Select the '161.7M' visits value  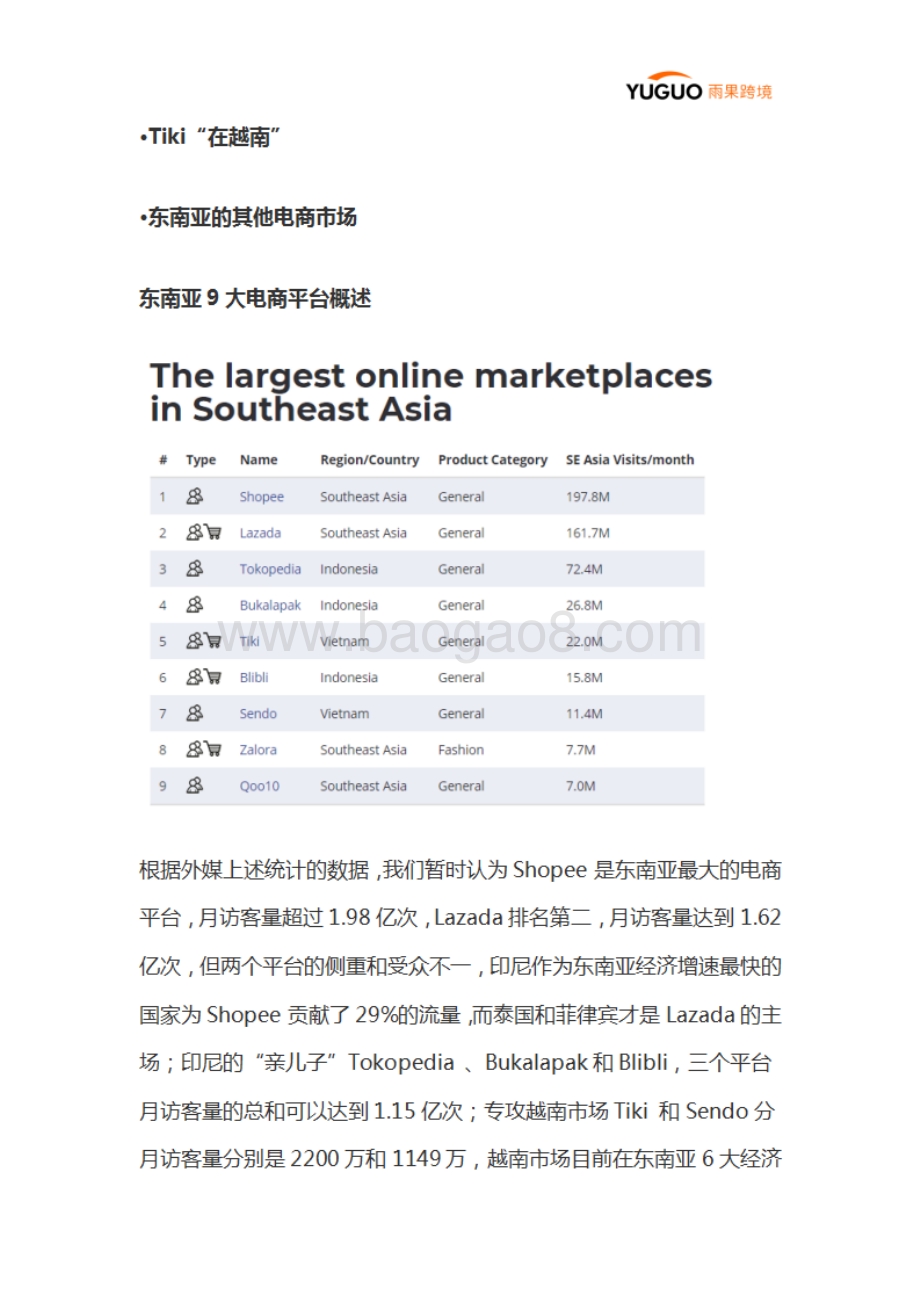click(588, 533)
